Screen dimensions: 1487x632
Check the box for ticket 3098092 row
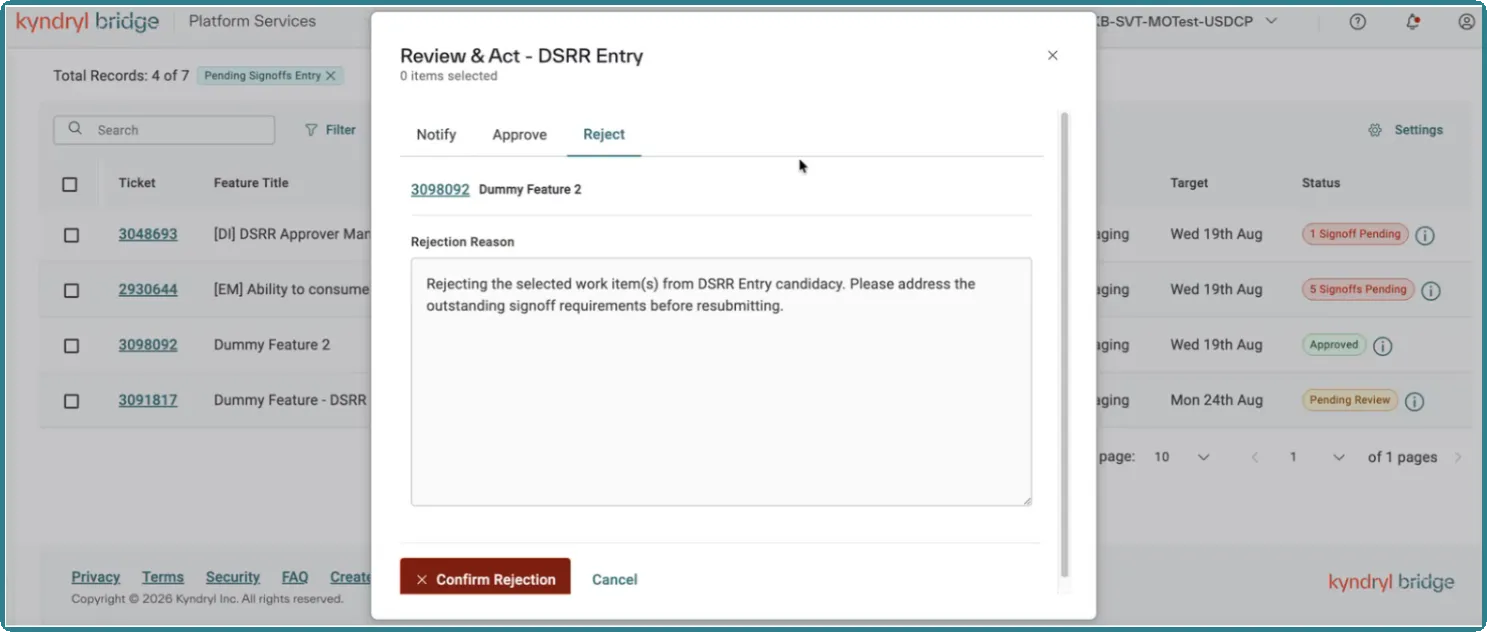pyautogui.click(x=71, y=345)
